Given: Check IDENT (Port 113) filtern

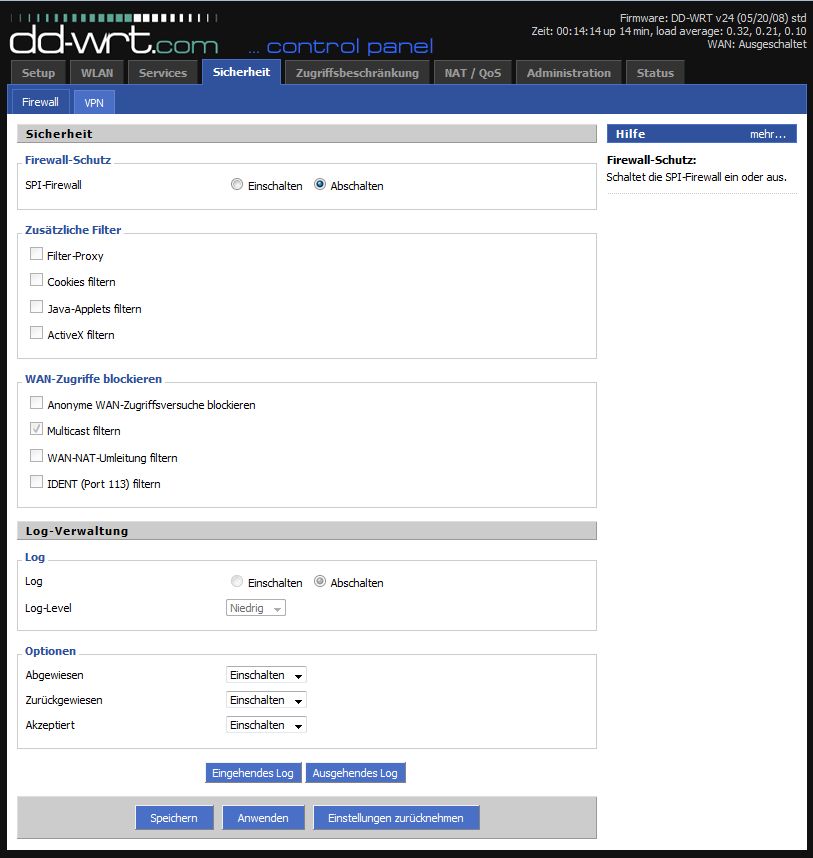Looking at the screenshot, I should (x=37, y=483).
